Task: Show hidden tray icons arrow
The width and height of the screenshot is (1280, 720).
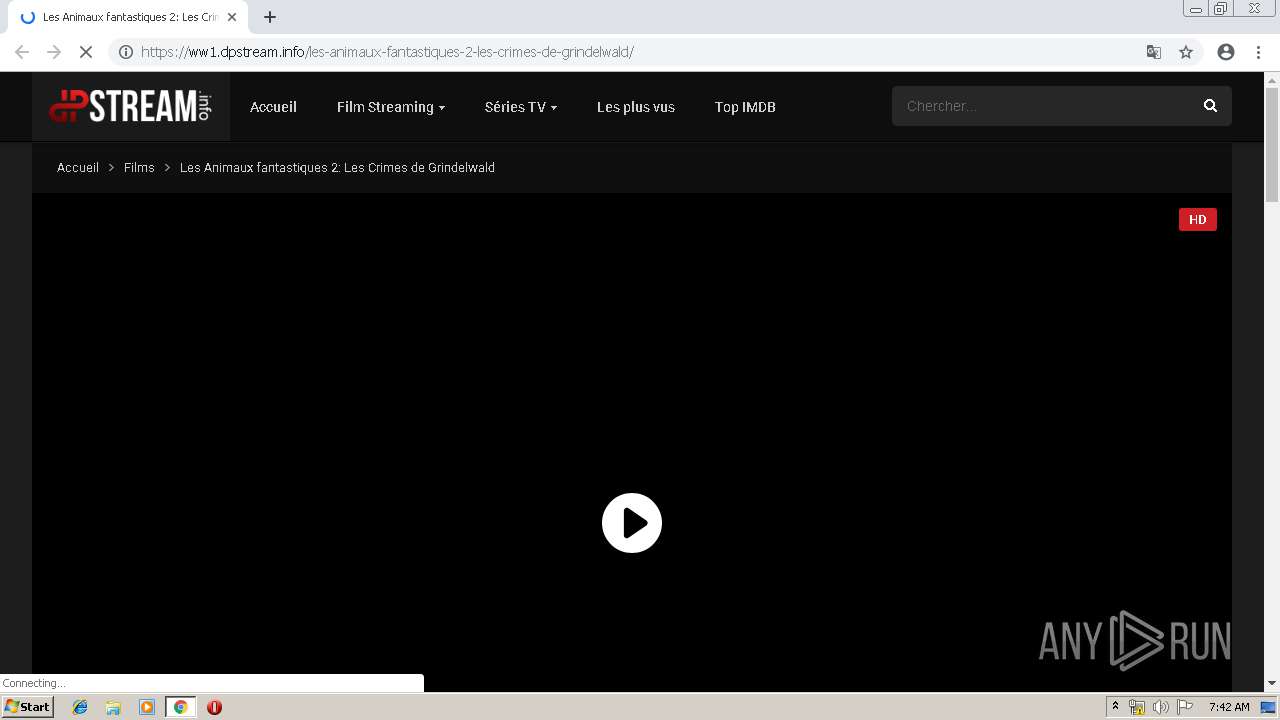Action: point(1116,707)
